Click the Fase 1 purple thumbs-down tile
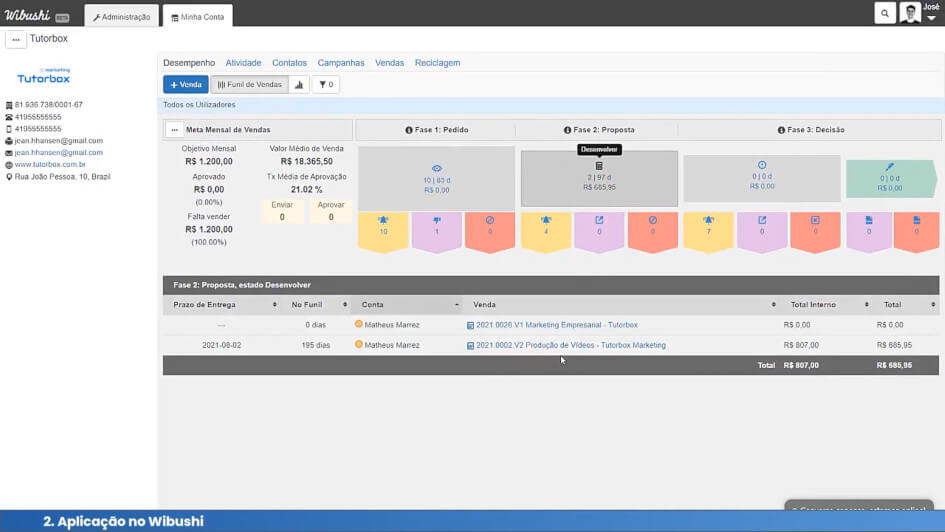The height and width of the screenshot is (532, 945). pyautogui.click(x=436, y=231)
